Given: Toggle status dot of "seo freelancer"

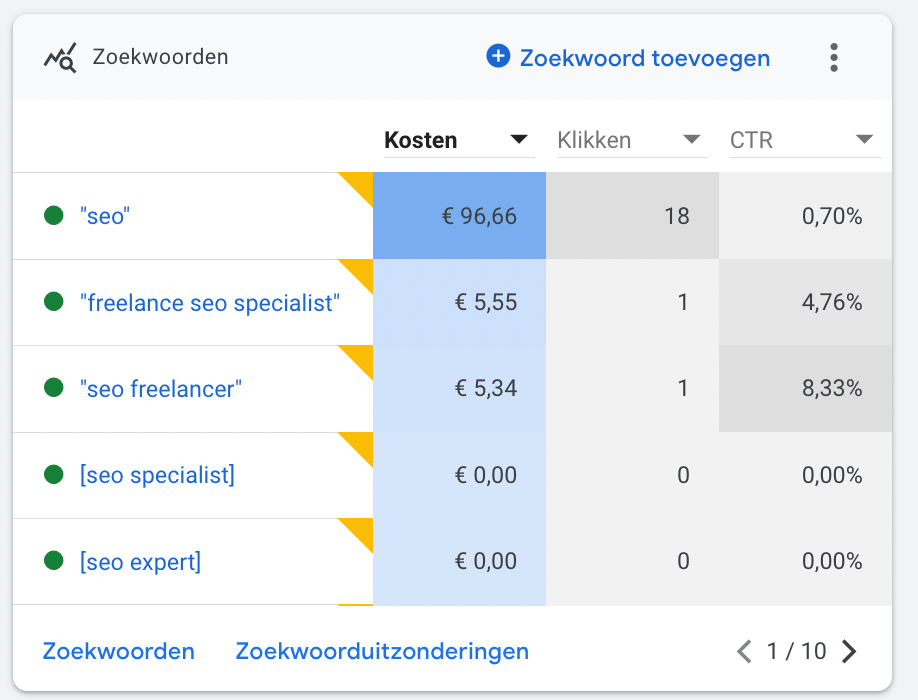Looking at the screenshot, I should click(x=54, y=387).
